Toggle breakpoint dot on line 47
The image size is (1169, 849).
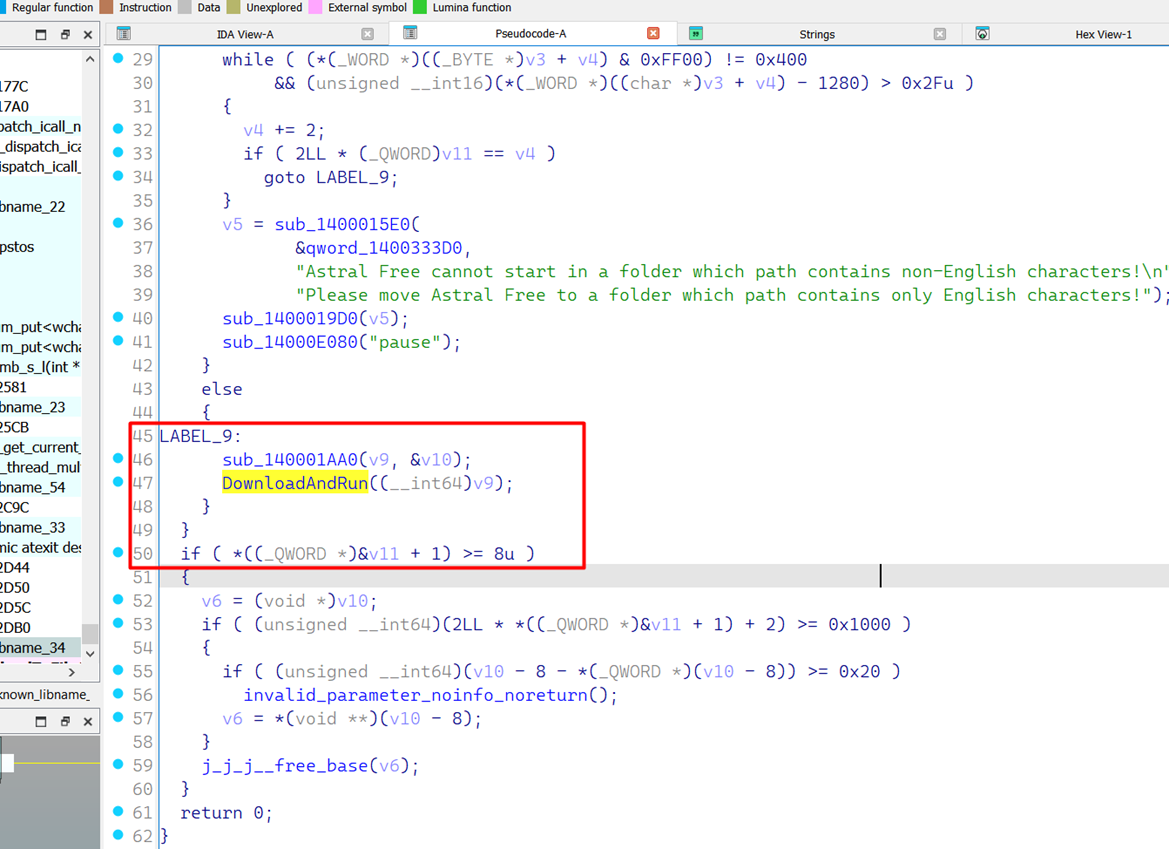click(x=119, y=482)
